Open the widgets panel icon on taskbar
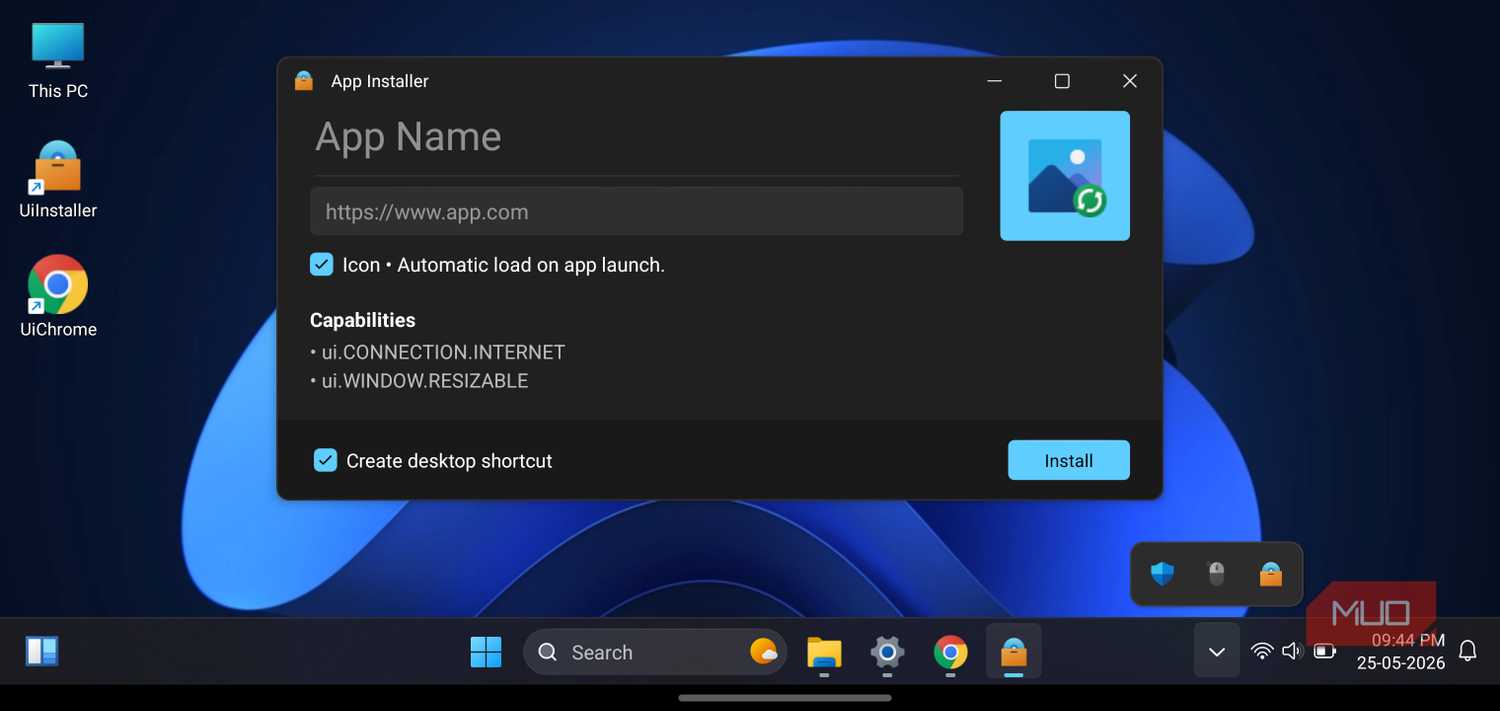 click(42, 652)
